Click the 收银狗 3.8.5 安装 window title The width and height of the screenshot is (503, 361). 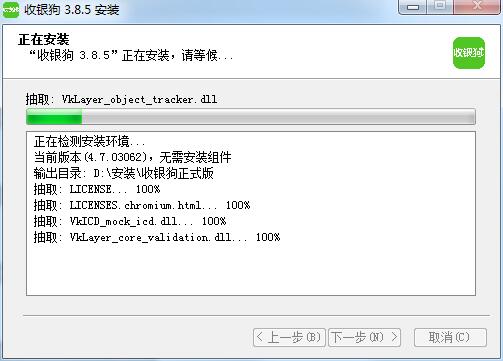72,10
